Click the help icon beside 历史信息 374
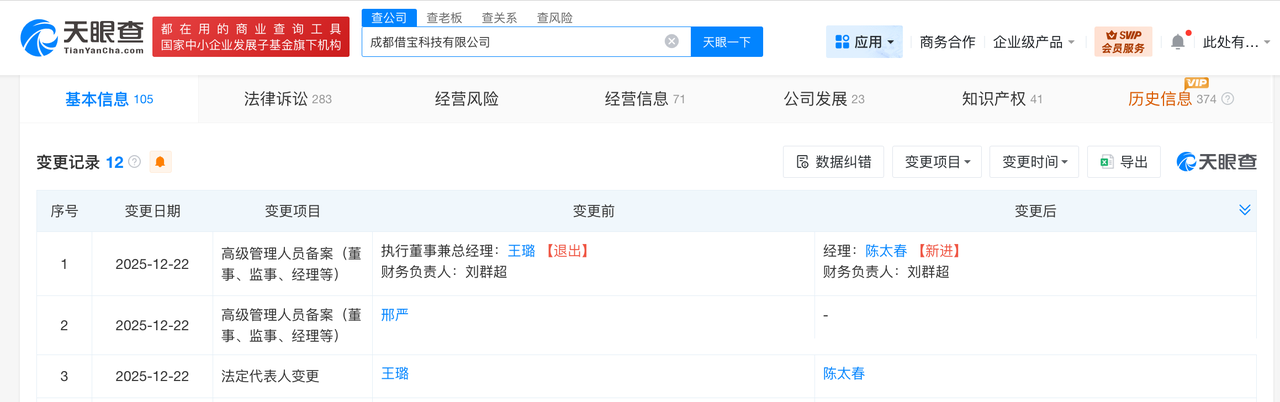The width and height of the screenshot is (1280, 402). [1228, 100]
